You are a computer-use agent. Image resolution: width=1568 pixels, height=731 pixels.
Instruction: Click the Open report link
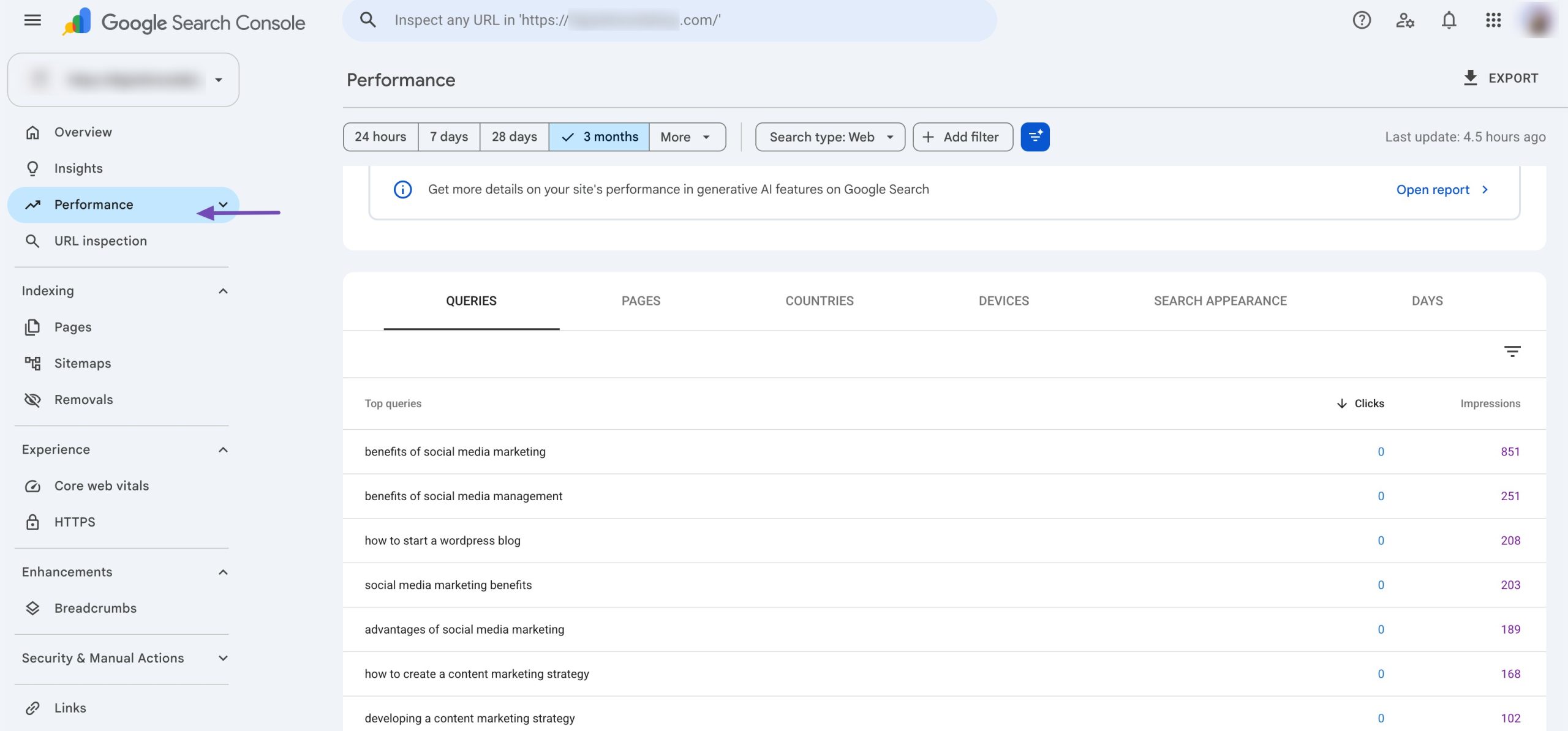coord(1442,190)
